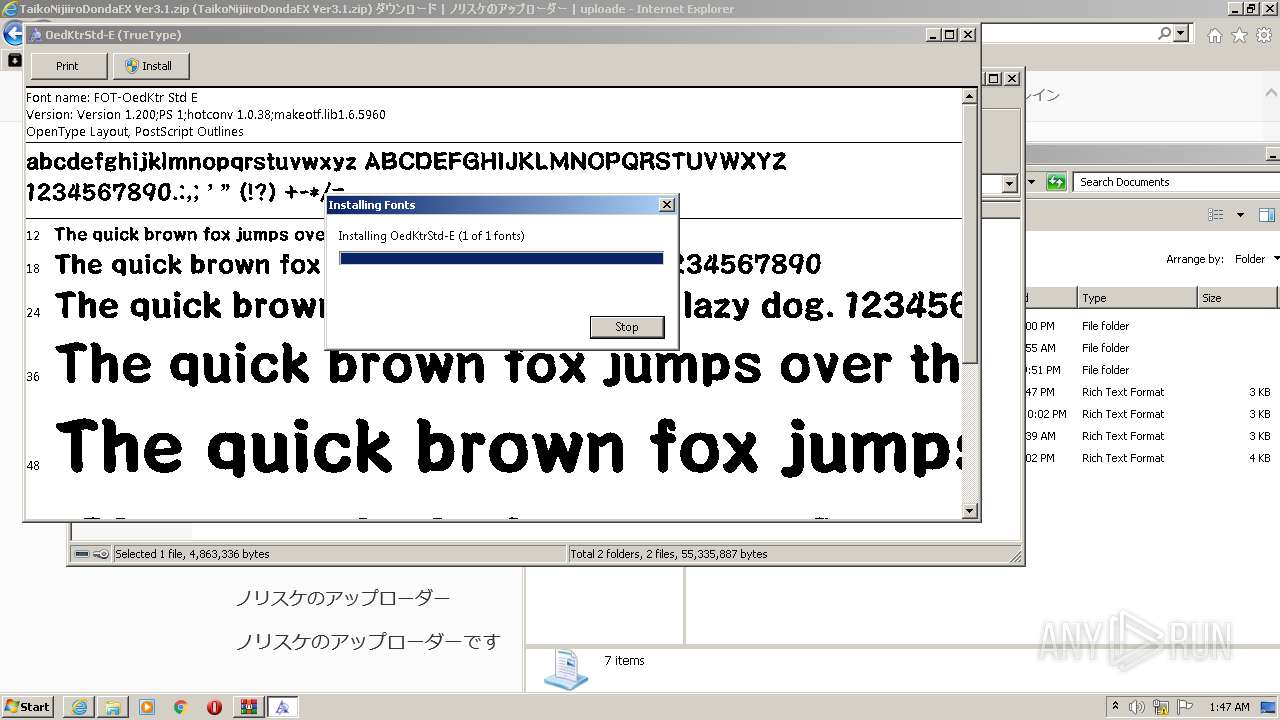Open the Start menu
Viewport: 1280px width, 720px height.
27,707
